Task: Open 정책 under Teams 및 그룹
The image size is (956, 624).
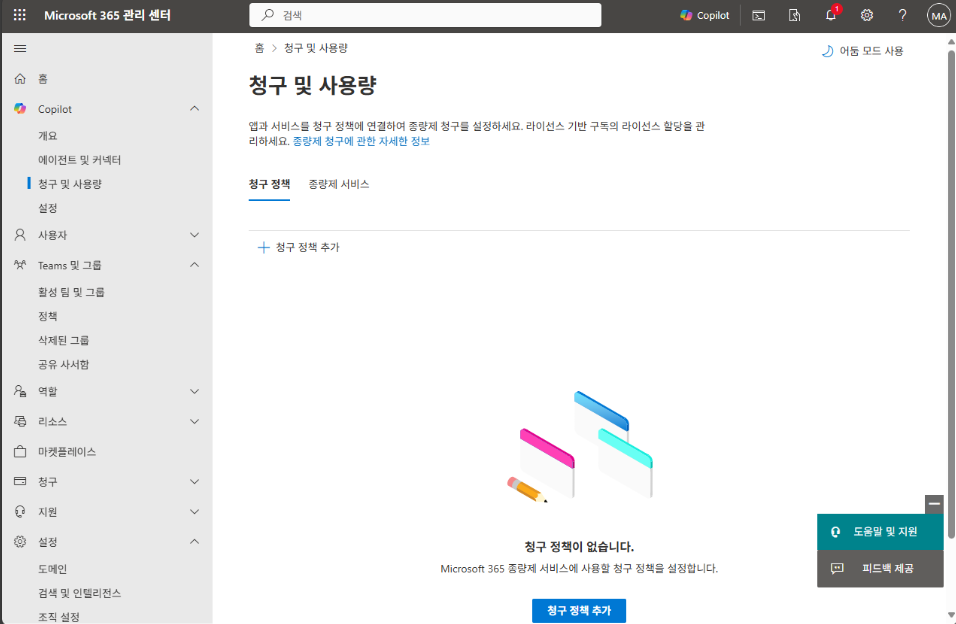Action: click(48, 316)
